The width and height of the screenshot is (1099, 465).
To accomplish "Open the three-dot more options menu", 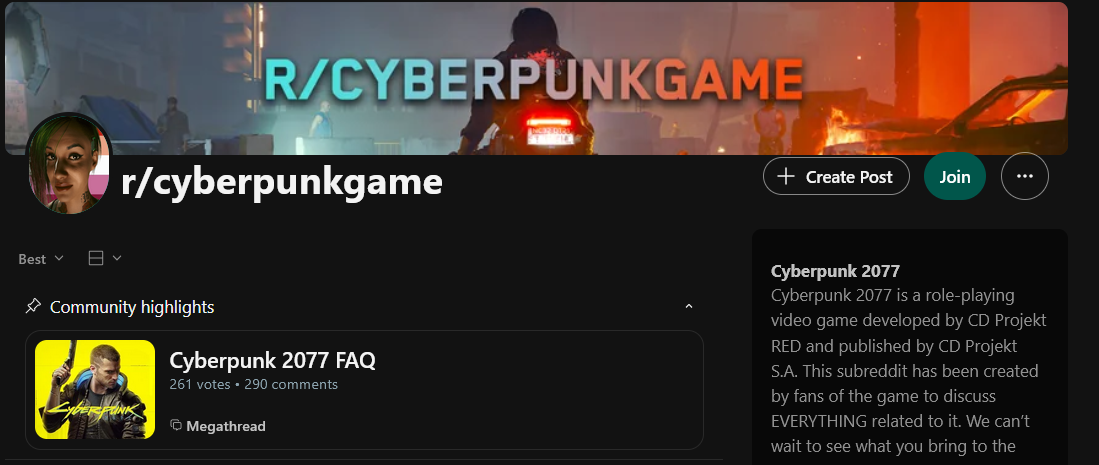I will click(1025, 176).
